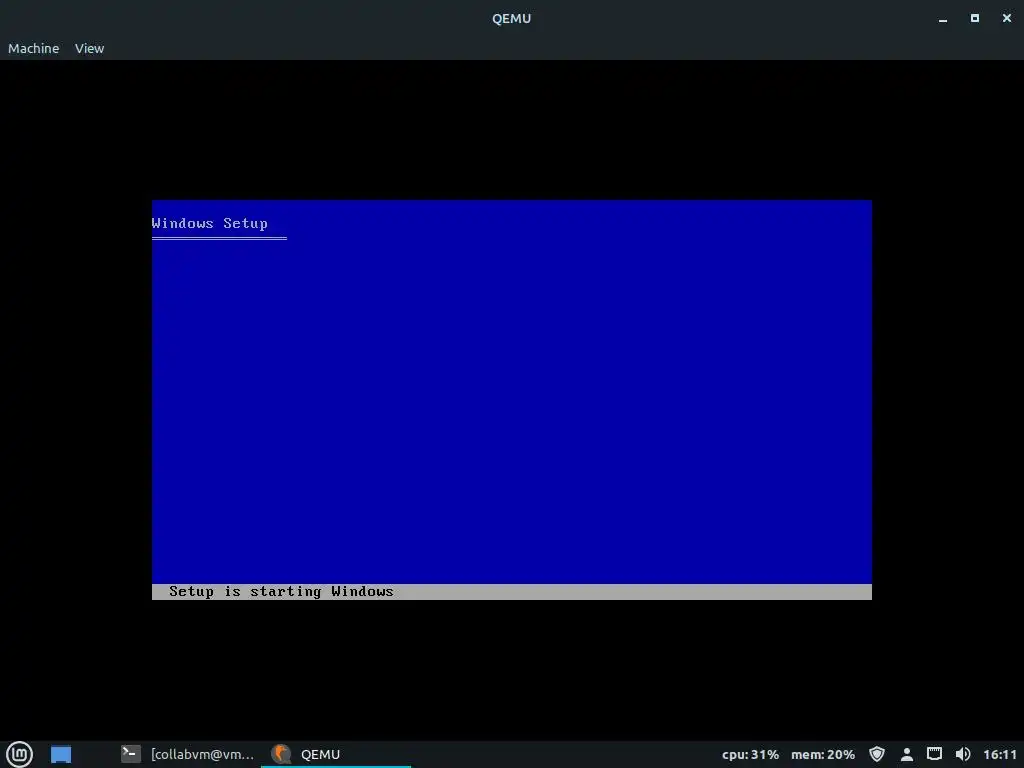Select the QEMU taskbar entry label

pyautogui.click(x=320, y=754)
